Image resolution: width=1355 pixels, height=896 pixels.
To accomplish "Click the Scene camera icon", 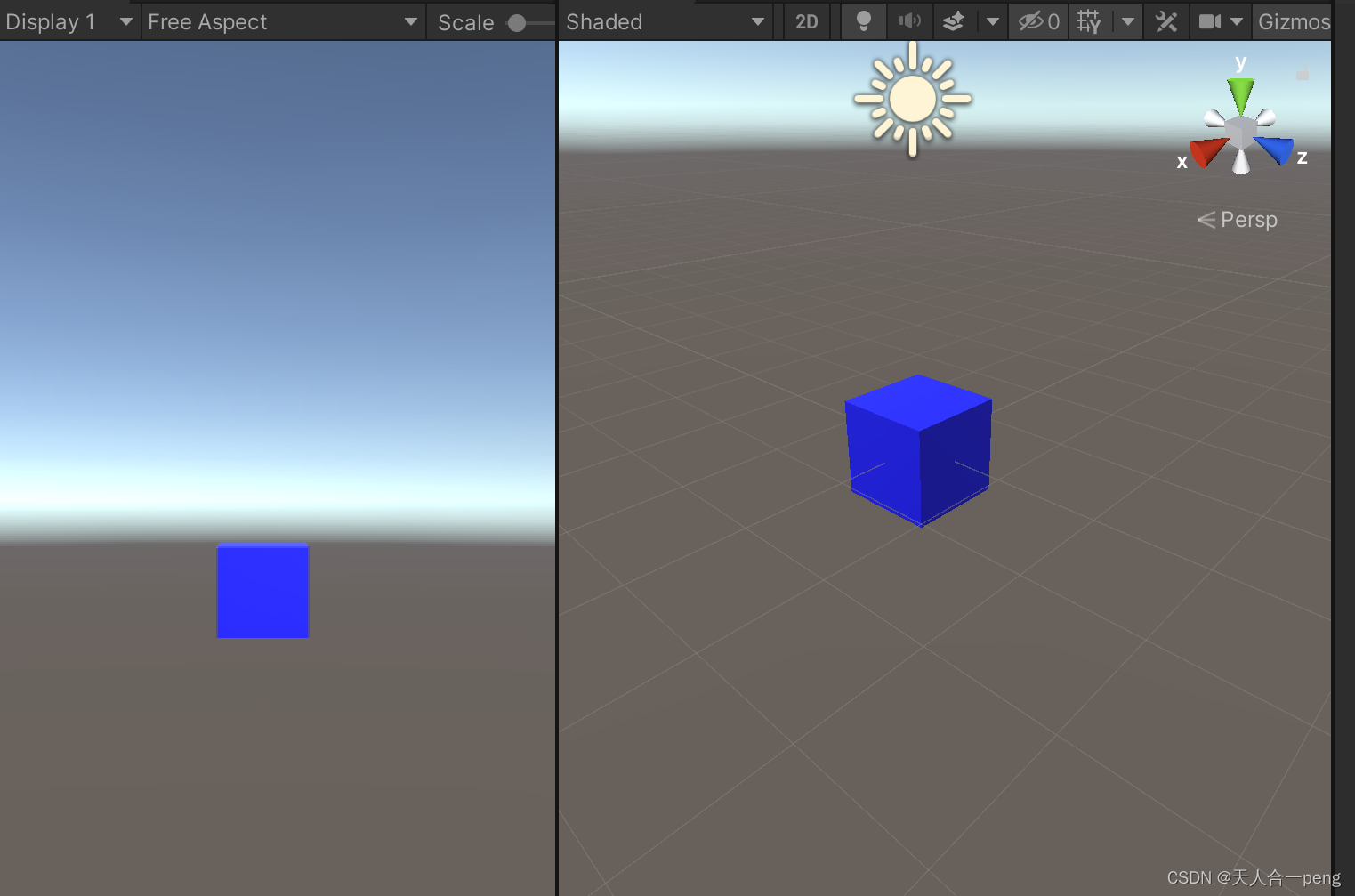I will (1211, 21).
